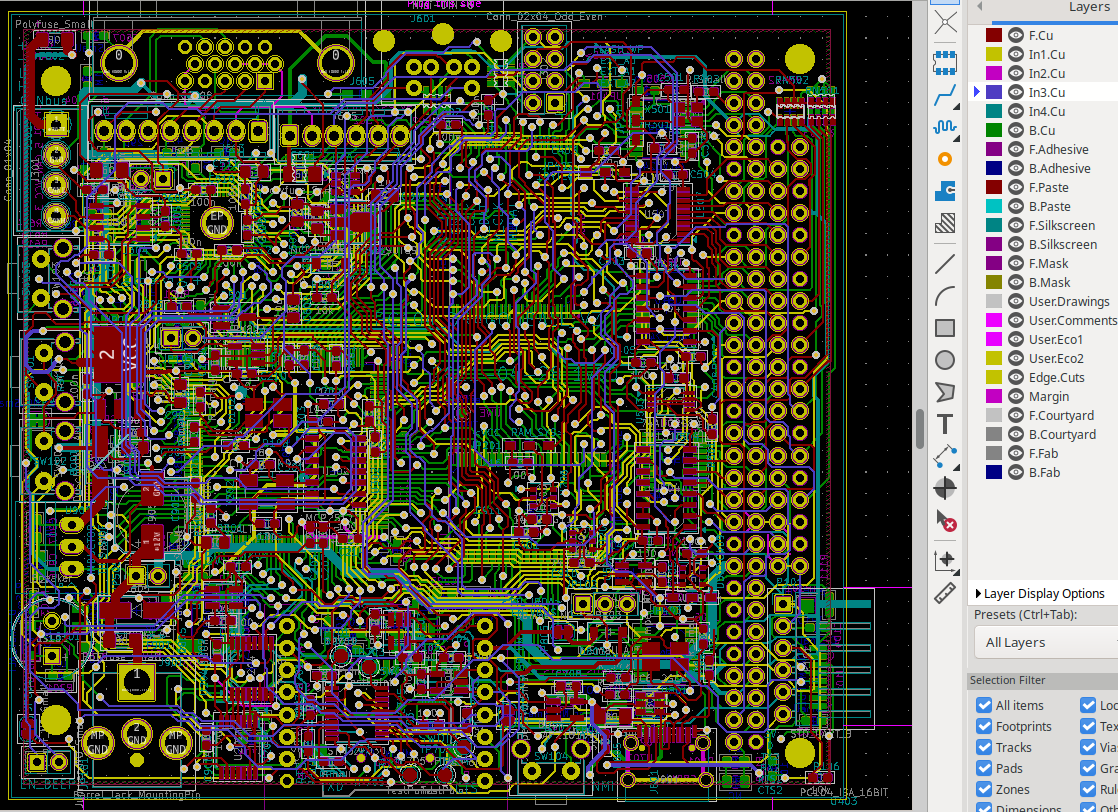Disable the Tracks selection filter checkbox

tap(984, 748)
